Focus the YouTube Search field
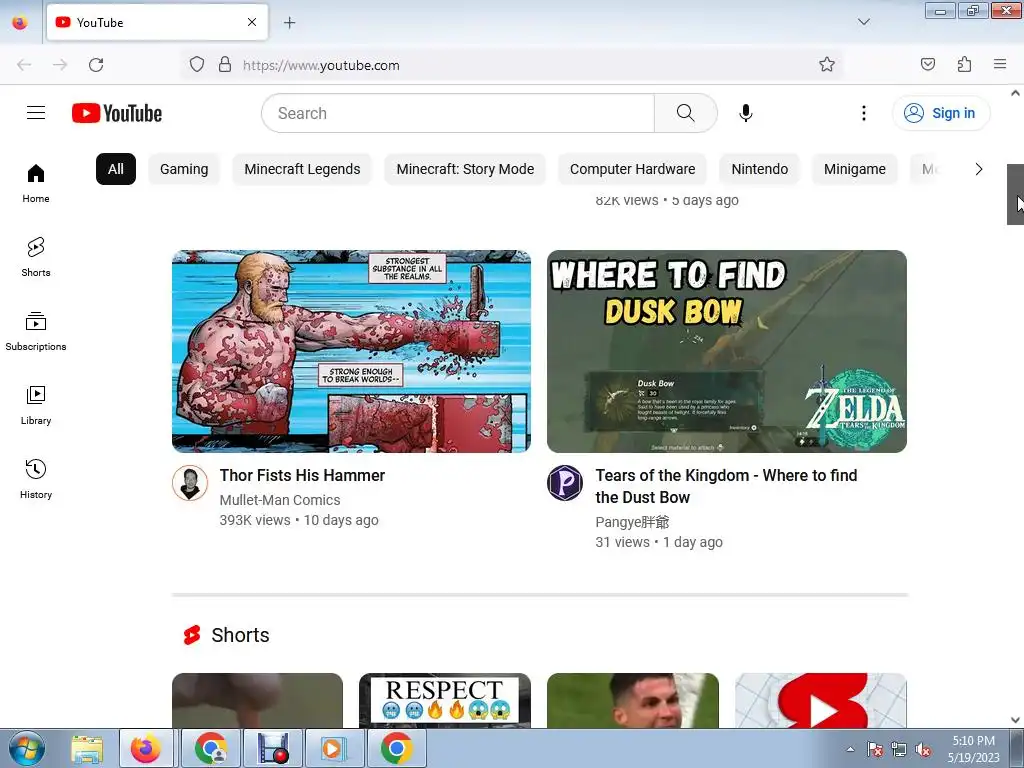 458,113
